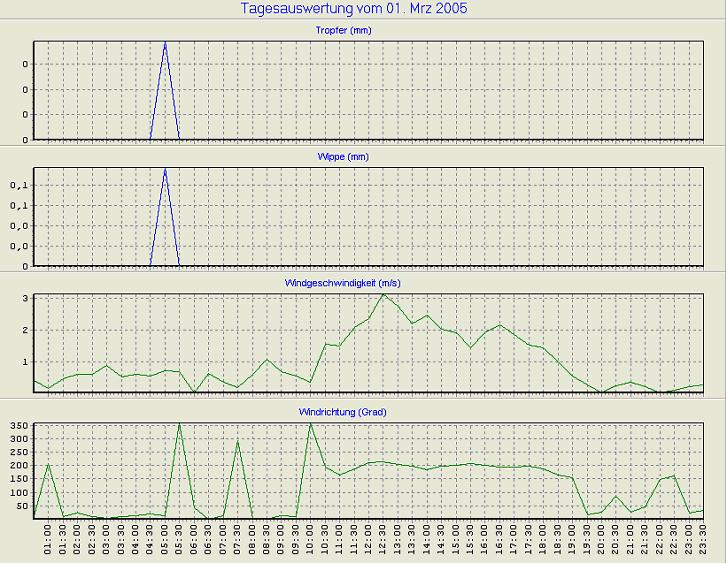Select the 'Wippe (mm)' chart heading
Screen dimensions: 726x564
click(364, 157)
